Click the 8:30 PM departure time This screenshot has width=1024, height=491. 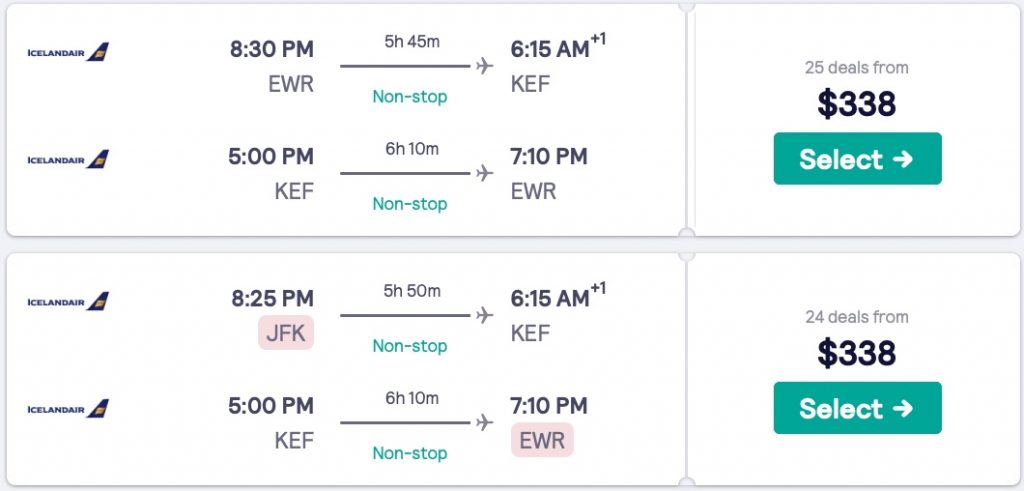point(271,50)
